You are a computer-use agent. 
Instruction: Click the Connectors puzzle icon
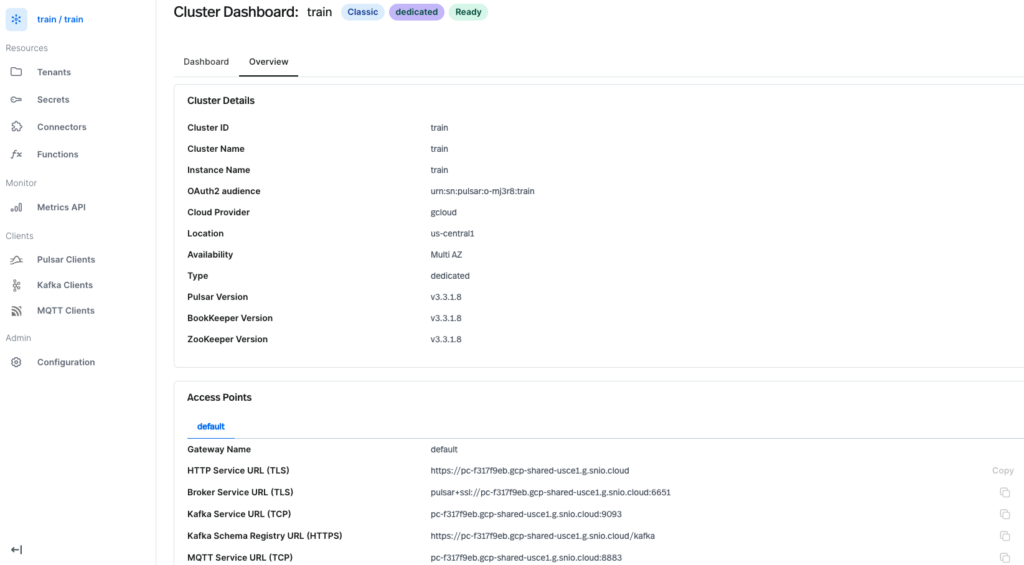(x=16, y=127)
